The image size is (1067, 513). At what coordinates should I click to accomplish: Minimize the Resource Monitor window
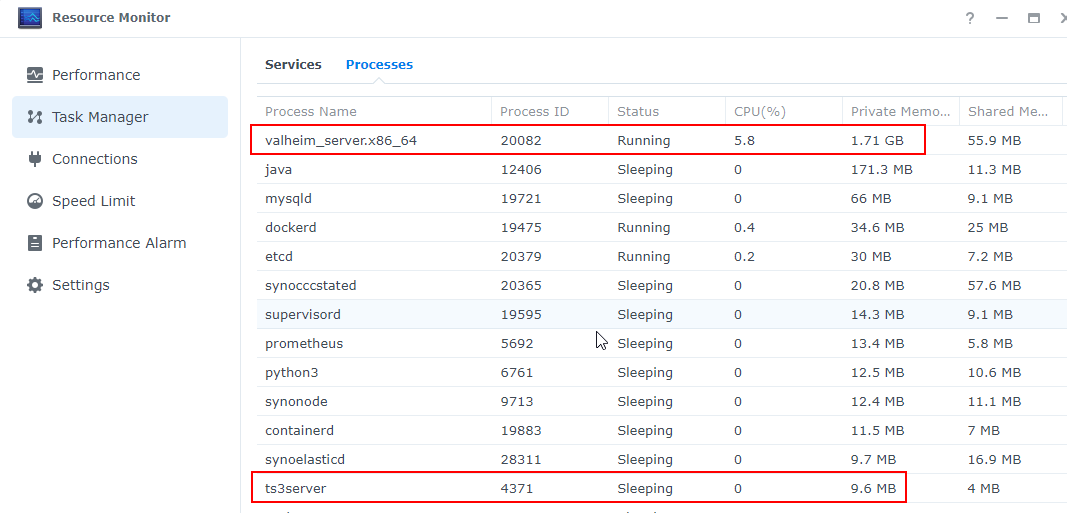pos(1002,18)
